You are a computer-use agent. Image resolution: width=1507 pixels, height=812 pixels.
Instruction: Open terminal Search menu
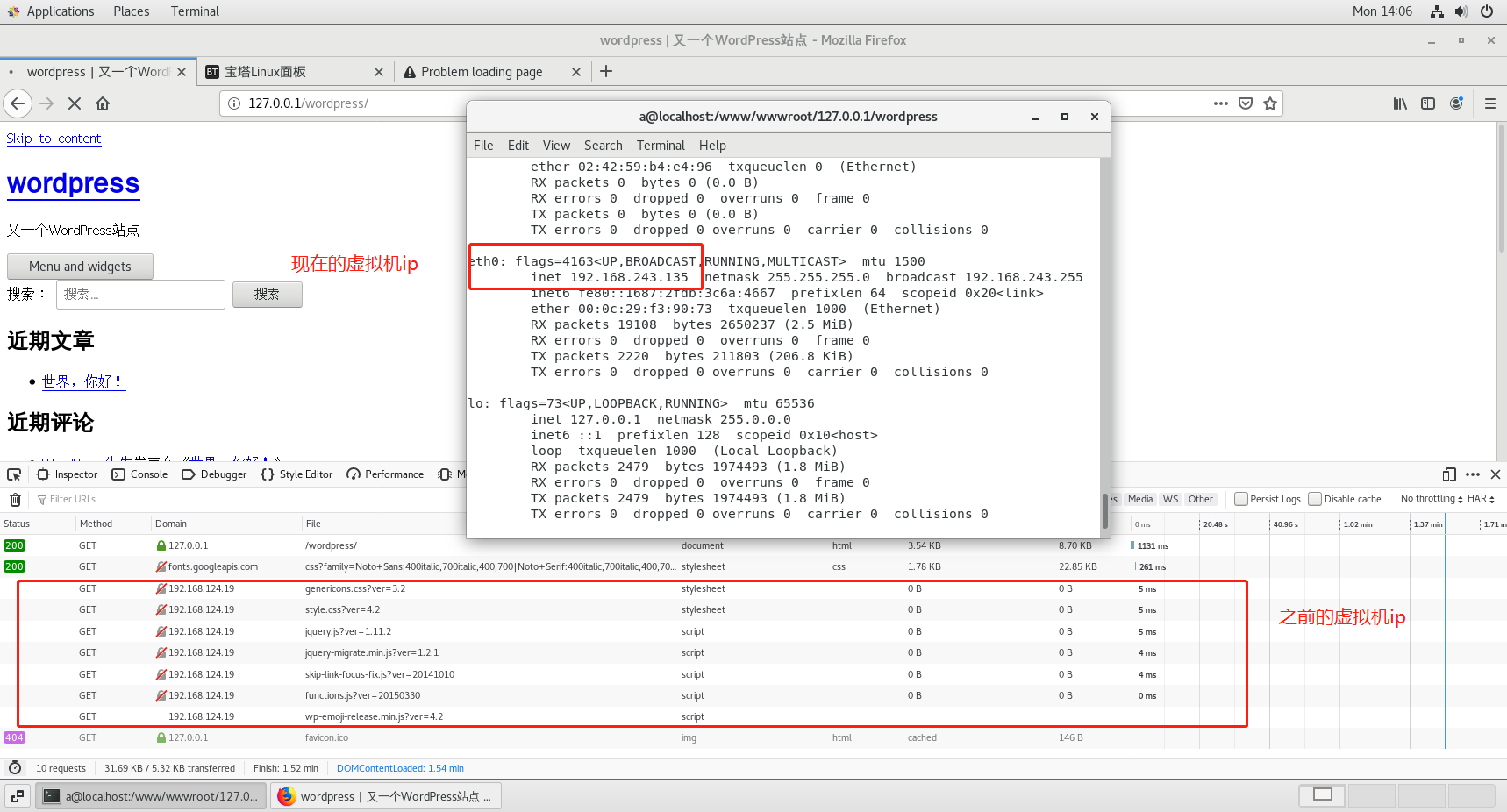coord(604,146)
